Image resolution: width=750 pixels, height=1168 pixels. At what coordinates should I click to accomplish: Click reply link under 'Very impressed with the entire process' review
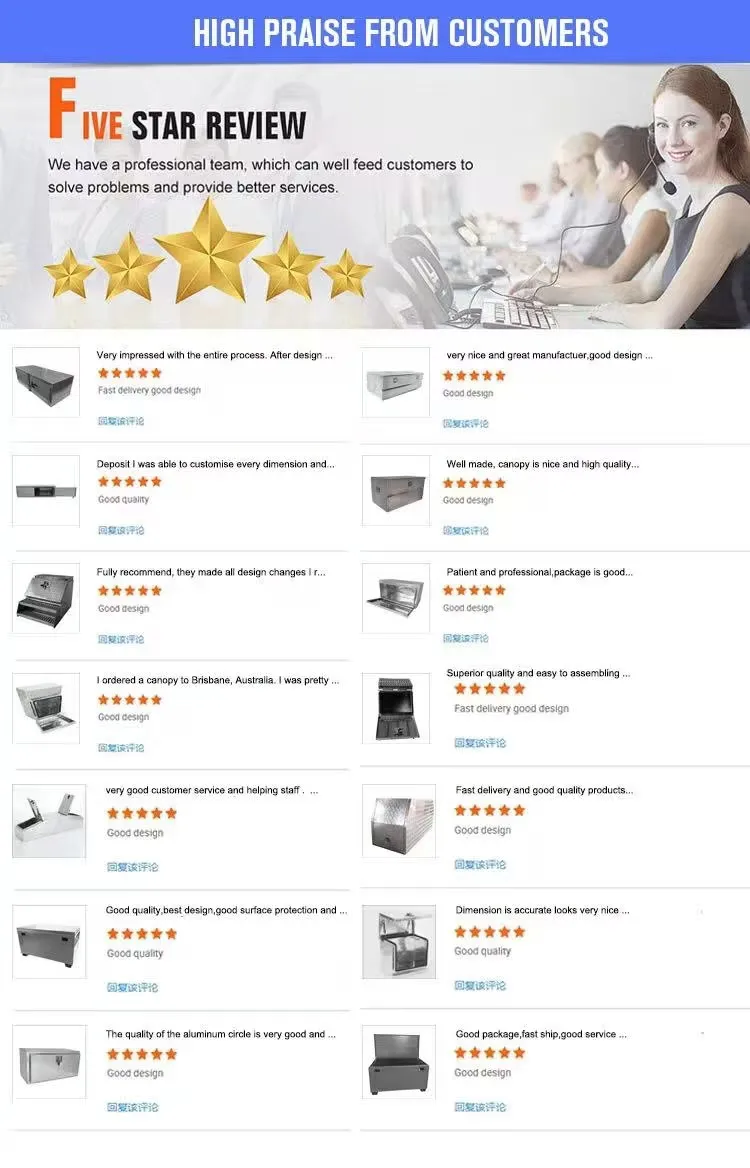(x=121, y=421)
